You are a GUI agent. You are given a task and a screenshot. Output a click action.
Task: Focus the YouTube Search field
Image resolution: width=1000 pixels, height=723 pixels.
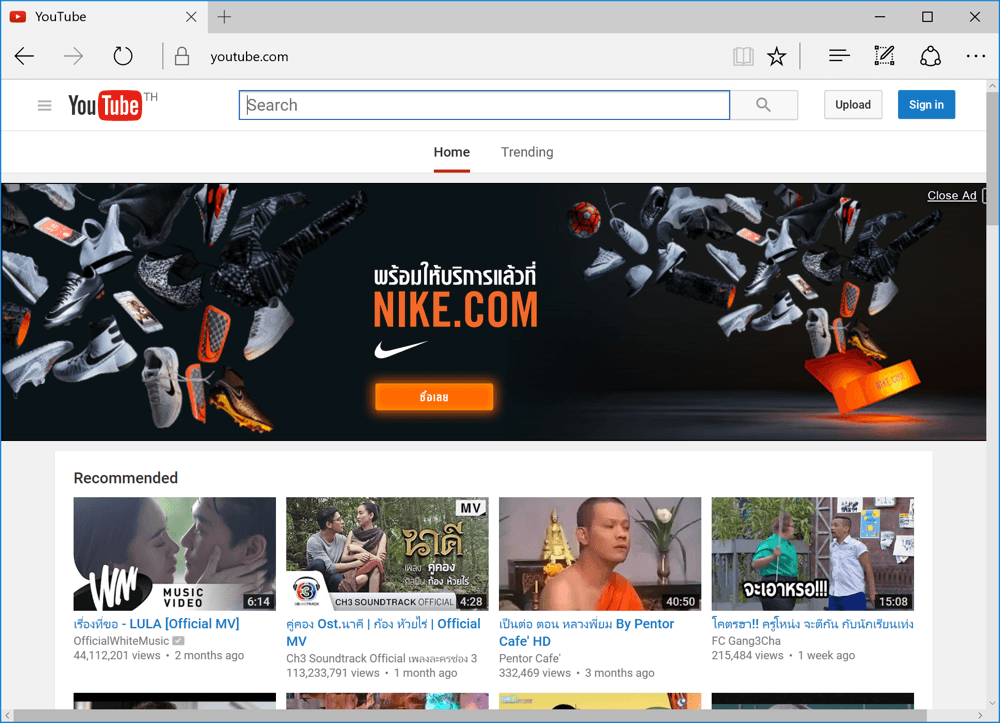pos(484,105)
